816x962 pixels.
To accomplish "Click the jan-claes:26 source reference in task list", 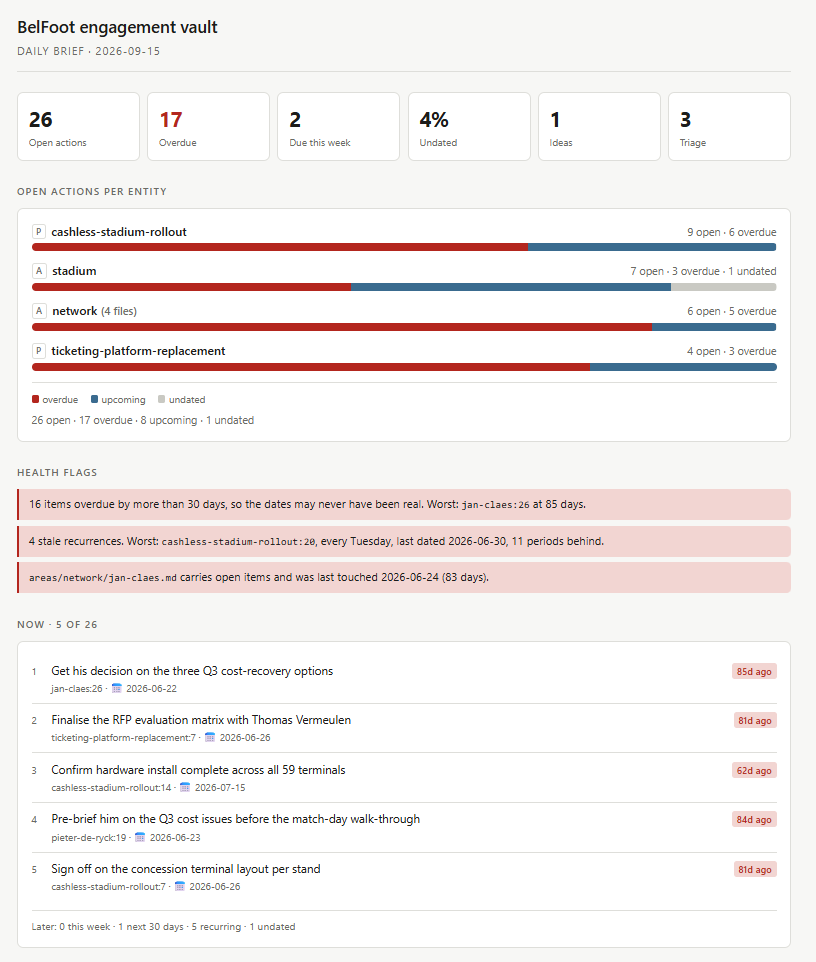I will point(77,688).
